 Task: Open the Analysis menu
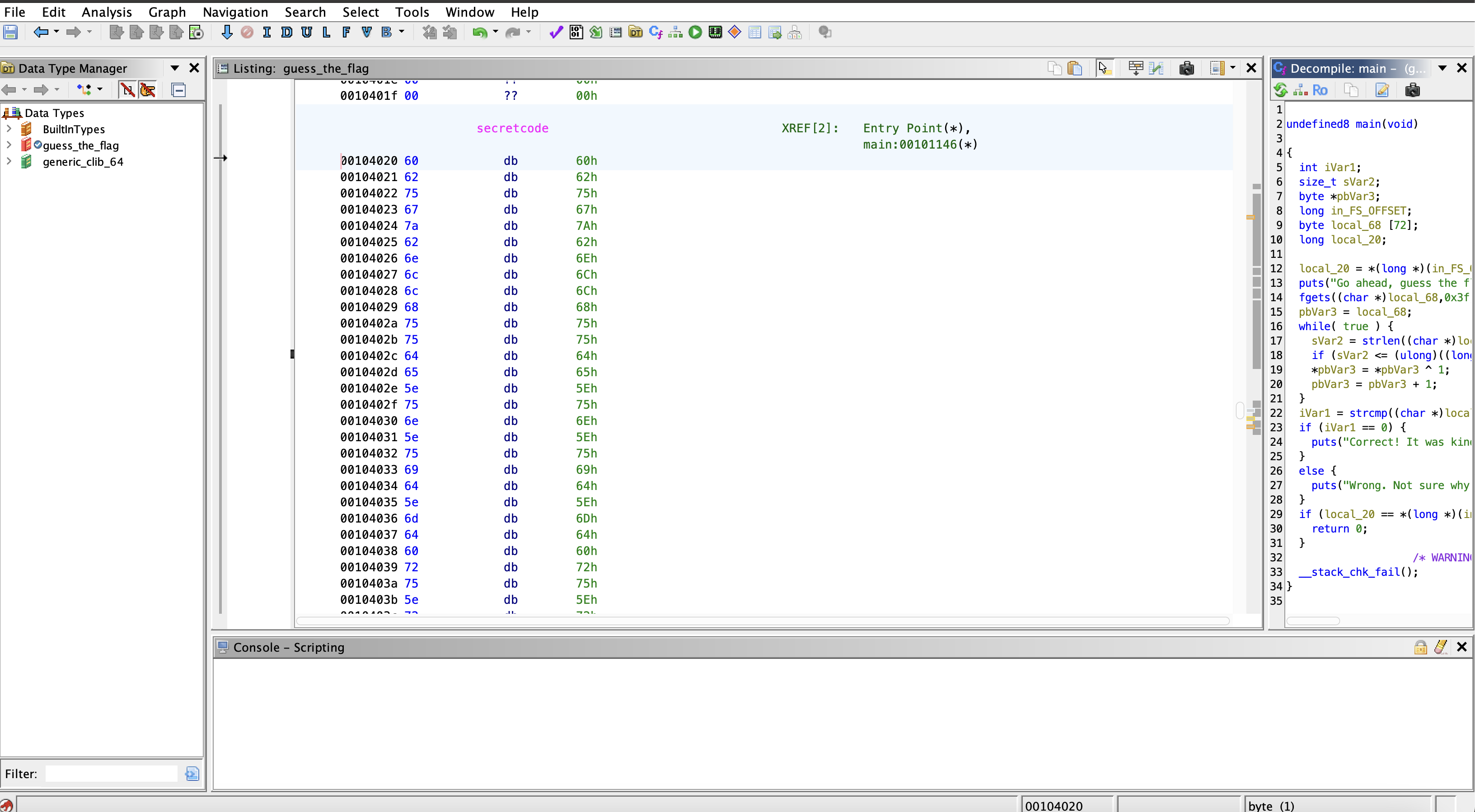coord(107,12)
